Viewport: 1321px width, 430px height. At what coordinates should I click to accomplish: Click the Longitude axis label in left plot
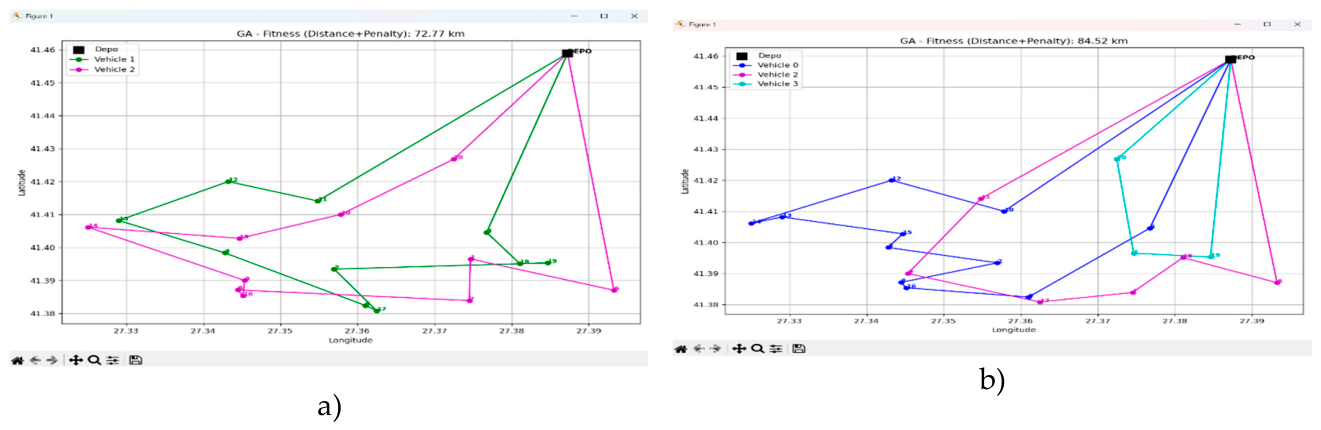click(350, 340)
